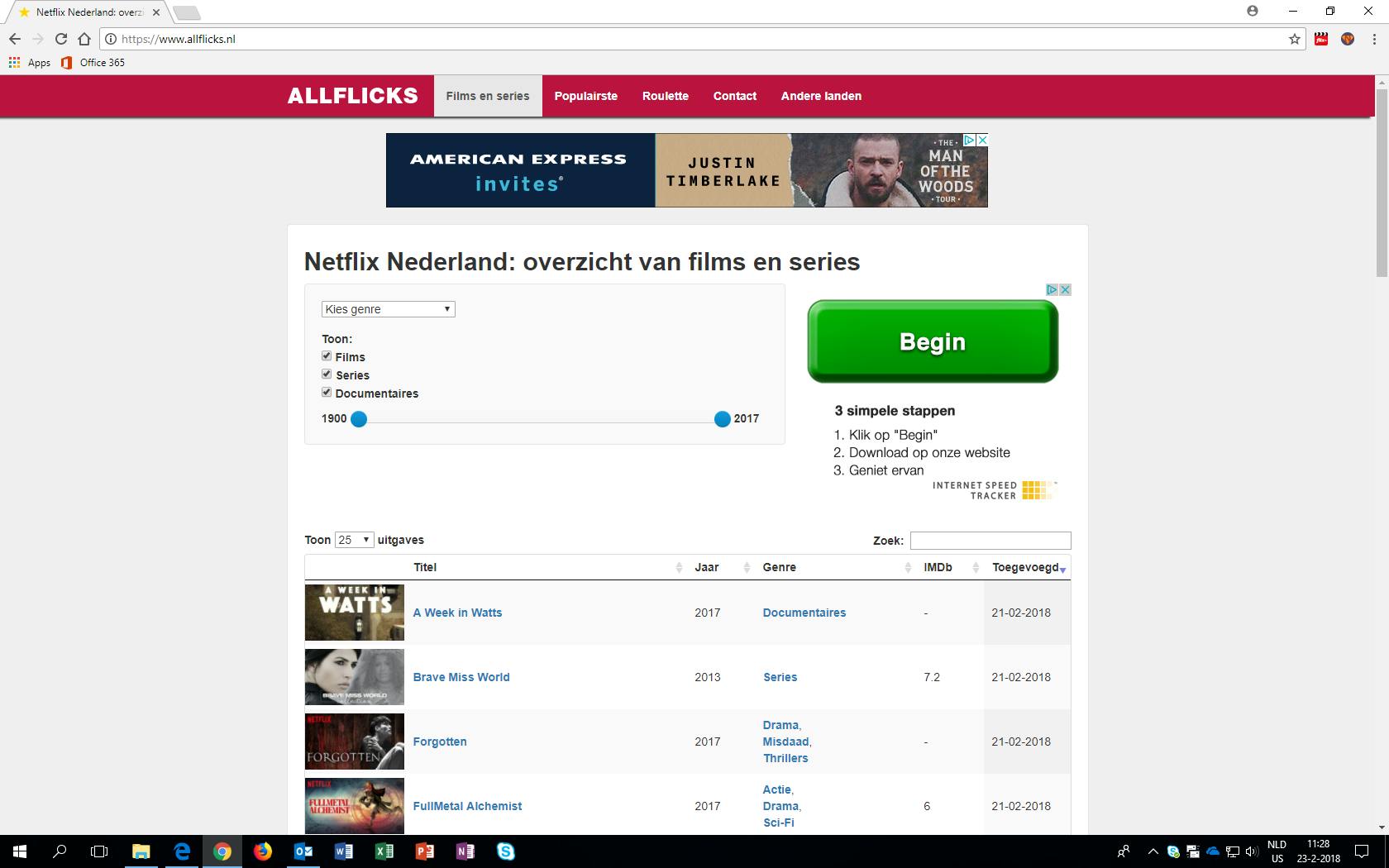
Task: Open the Office 365 bookmark
Action: [93, 62]
